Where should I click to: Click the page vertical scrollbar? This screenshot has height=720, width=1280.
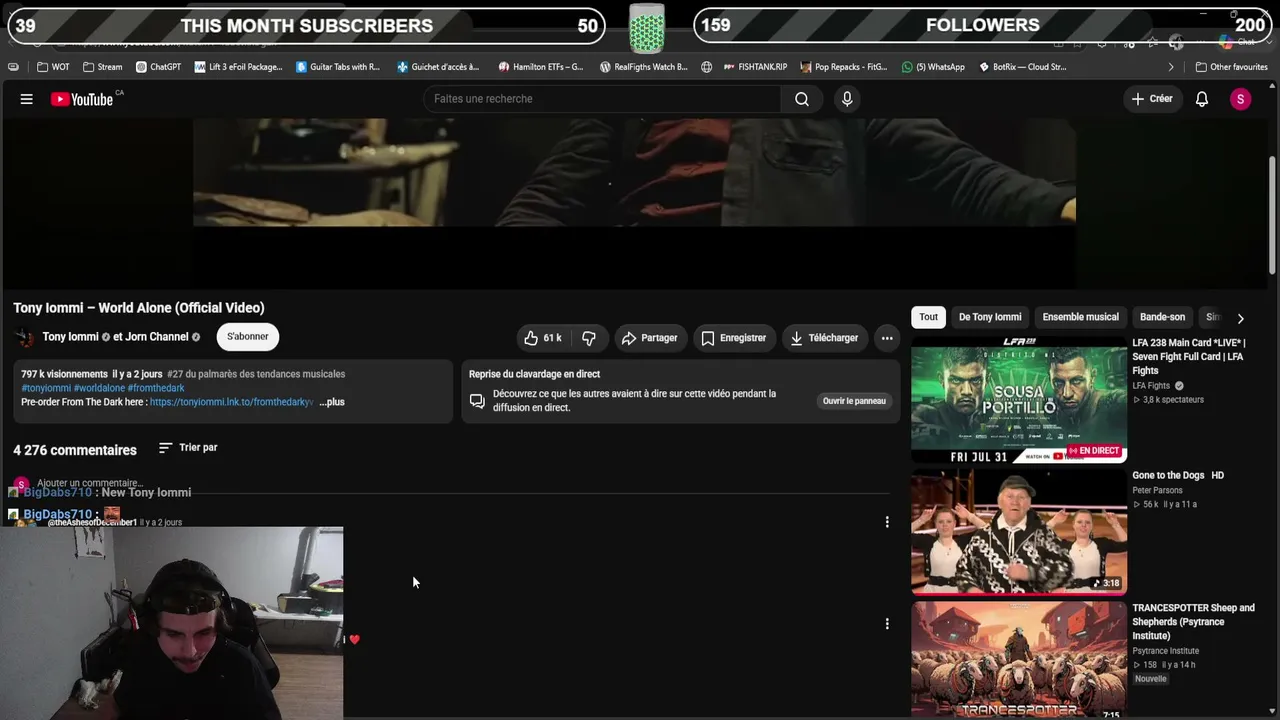[x=1272, y=215]
